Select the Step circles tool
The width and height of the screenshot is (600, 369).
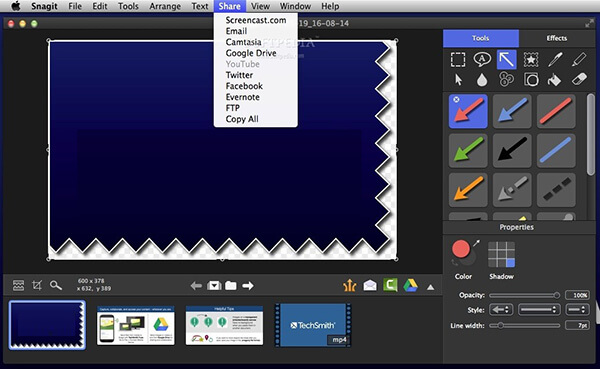pos(507,80)
